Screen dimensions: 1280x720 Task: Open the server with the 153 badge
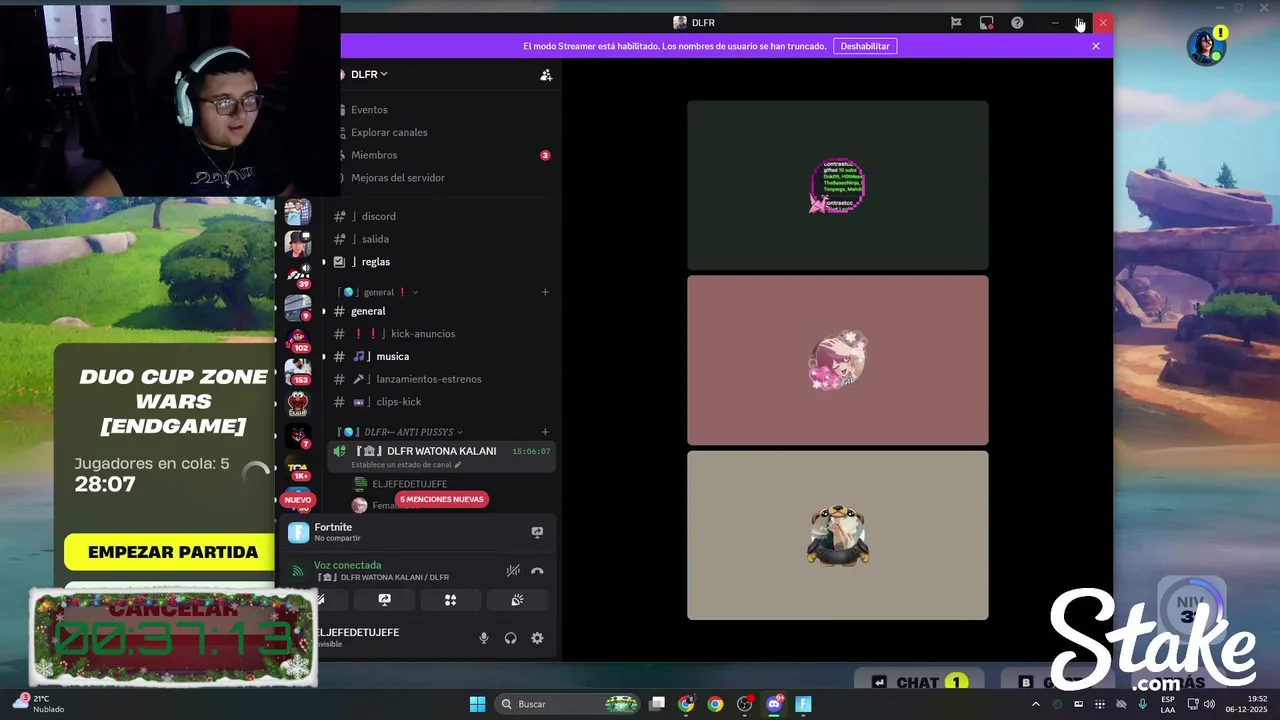pyautogui.click(x=298, y=372)
